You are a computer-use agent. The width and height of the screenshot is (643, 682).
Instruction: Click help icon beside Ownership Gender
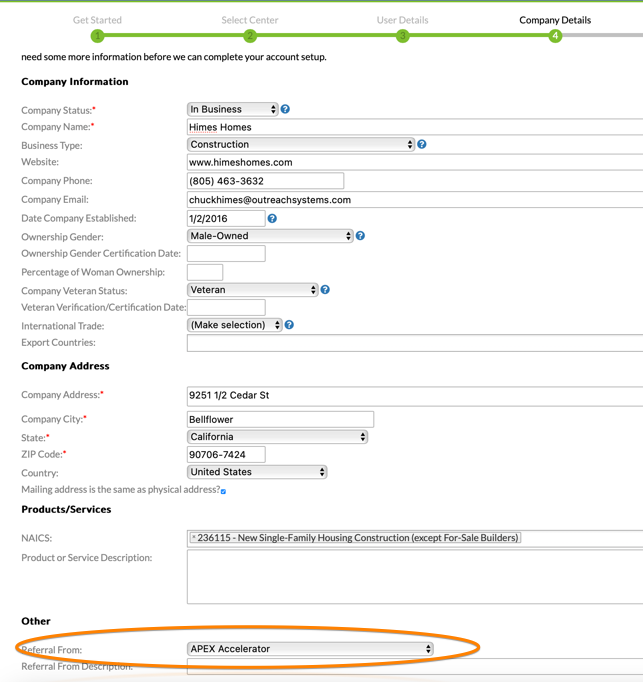tap(360, 236)
